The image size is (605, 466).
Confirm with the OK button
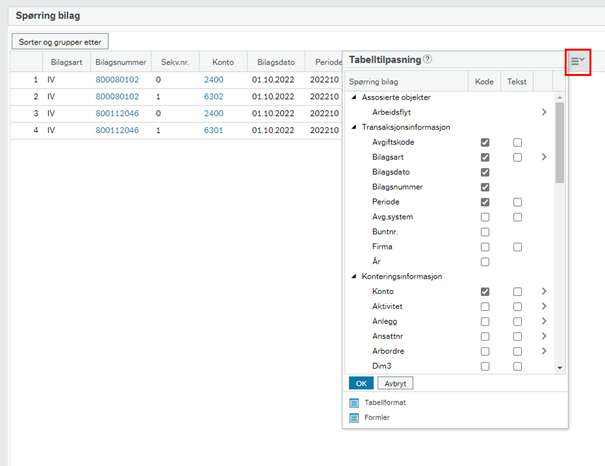pos(361,383)
